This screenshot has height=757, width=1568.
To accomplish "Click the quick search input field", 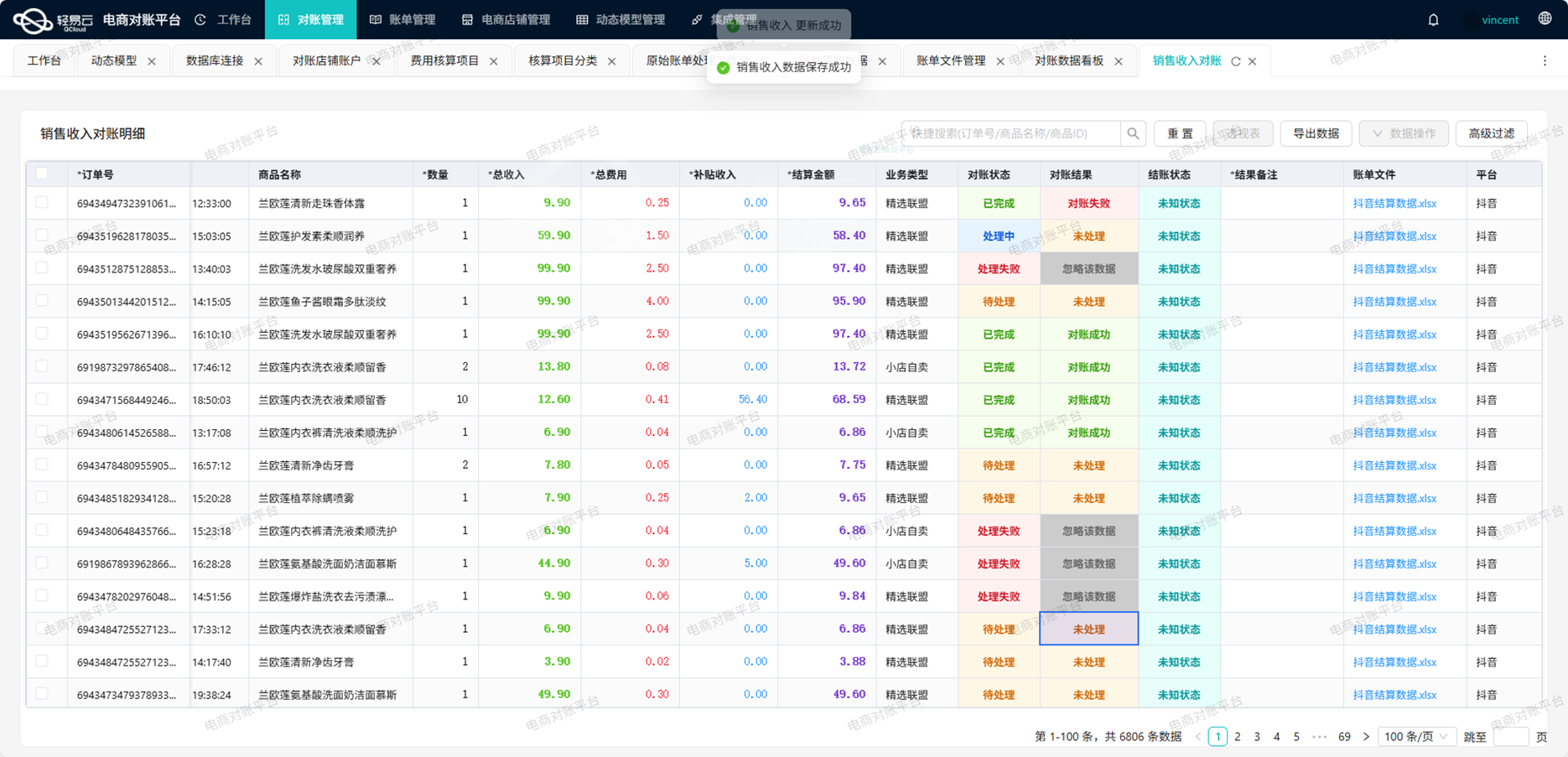I will tap(1011, 133).
